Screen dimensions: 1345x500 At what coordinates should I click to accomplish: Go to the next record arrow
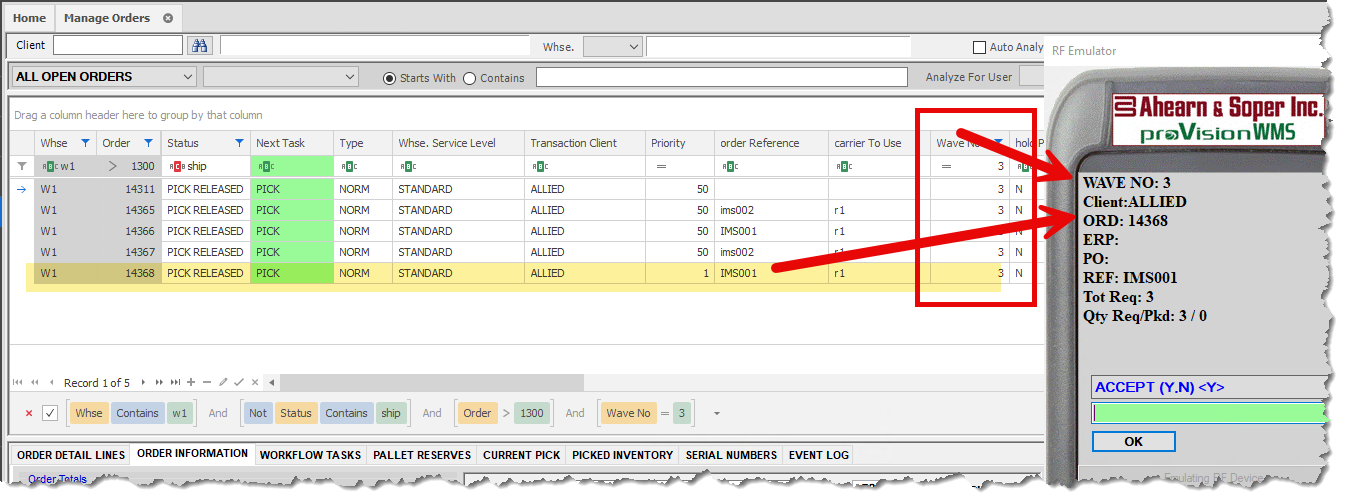(143, 383)
